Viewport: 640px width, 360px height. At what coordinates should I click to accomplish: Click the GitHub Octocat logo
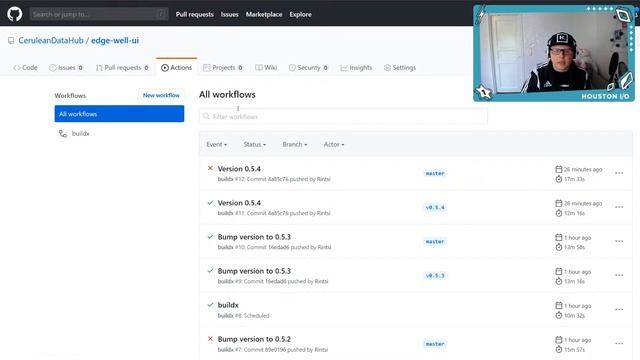click(x=15, y=14)
